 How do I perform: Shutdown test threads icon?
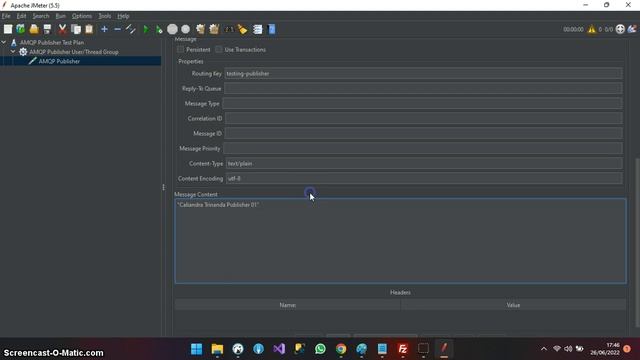(x=185, y=29)
